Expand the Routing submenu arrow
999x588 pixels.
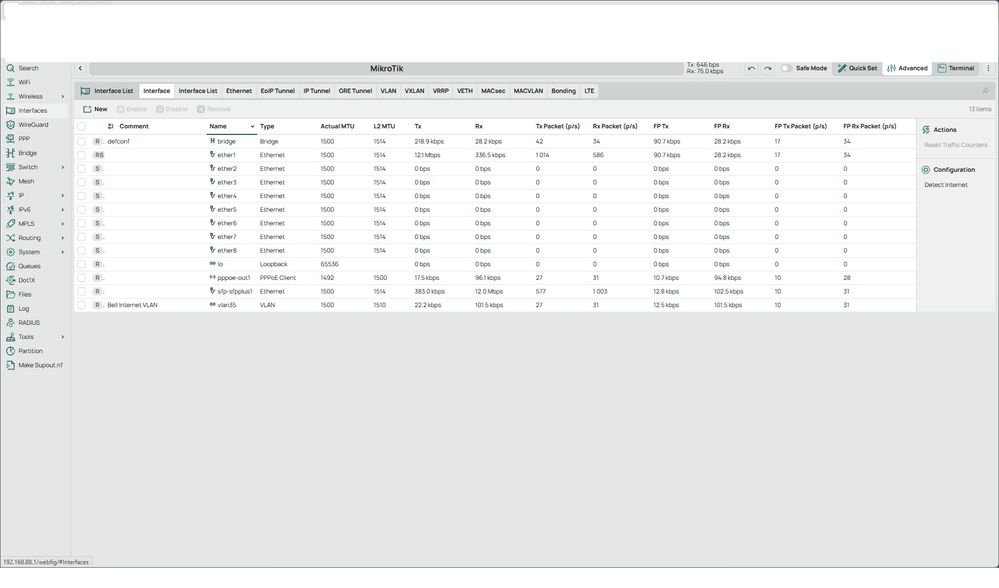(62, 238)
